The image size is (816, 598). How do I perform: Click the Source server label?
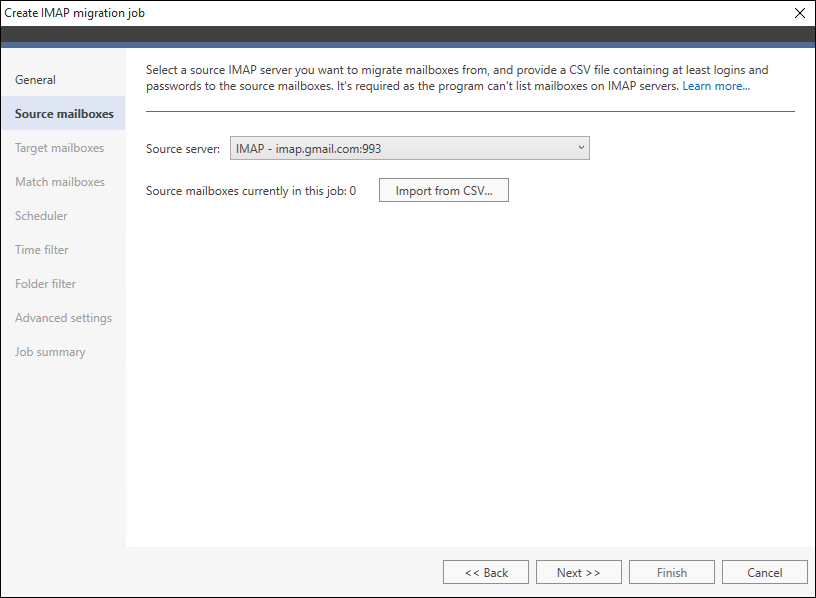tap(183, 149)
